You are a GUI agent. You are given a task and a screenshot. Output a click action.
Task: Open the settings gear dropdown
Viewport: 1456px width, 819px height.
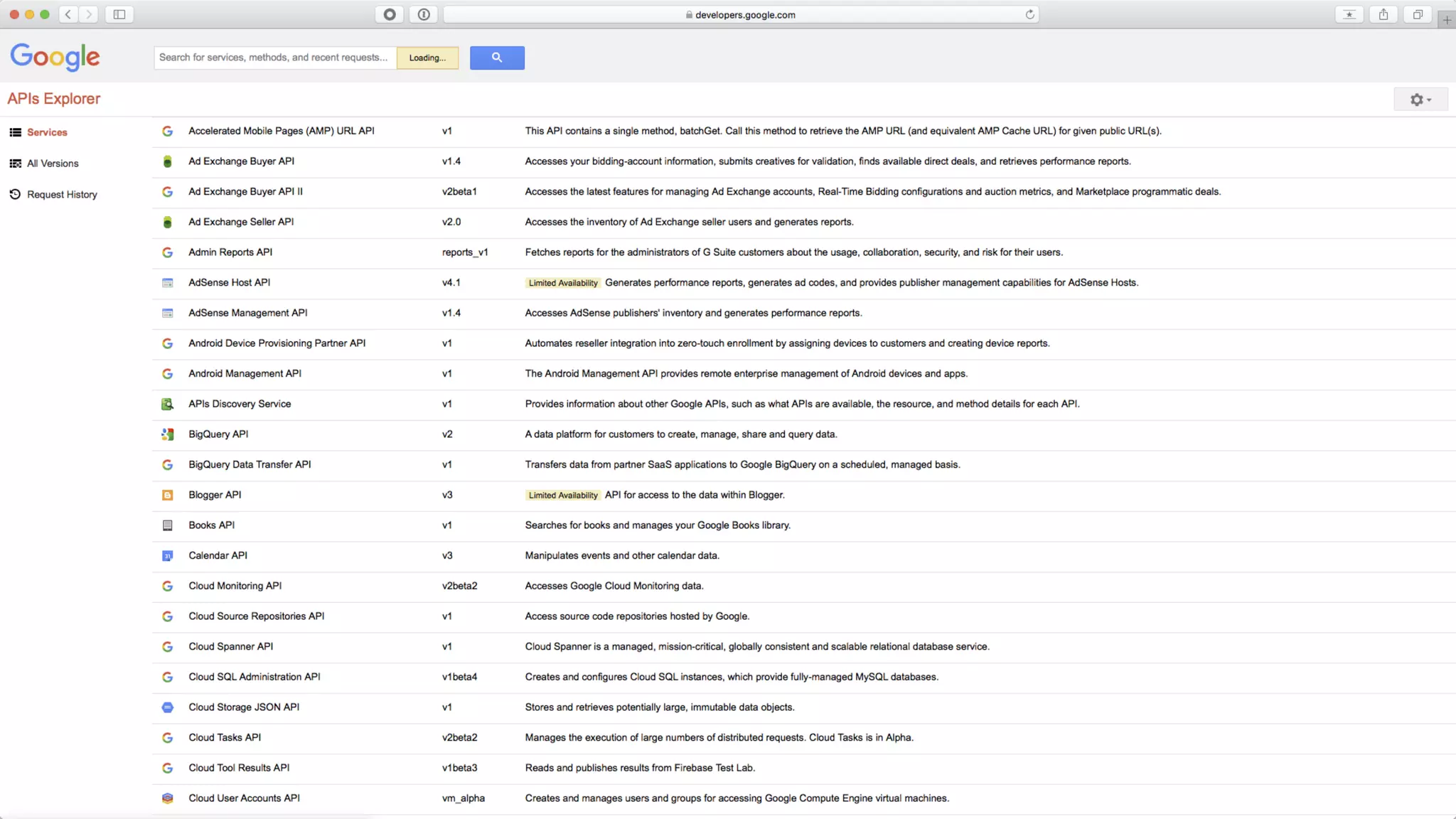click(x=1420, y=100)
